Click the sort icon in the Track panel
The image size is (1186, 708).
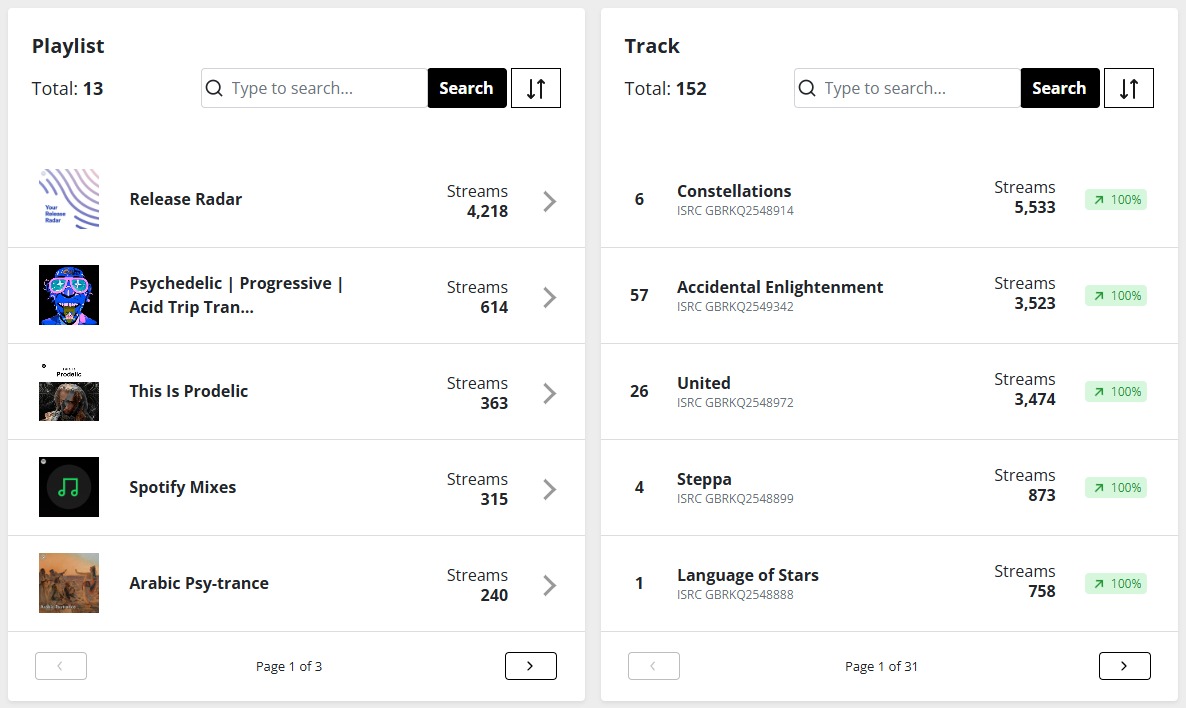[x=1129, y=88]
